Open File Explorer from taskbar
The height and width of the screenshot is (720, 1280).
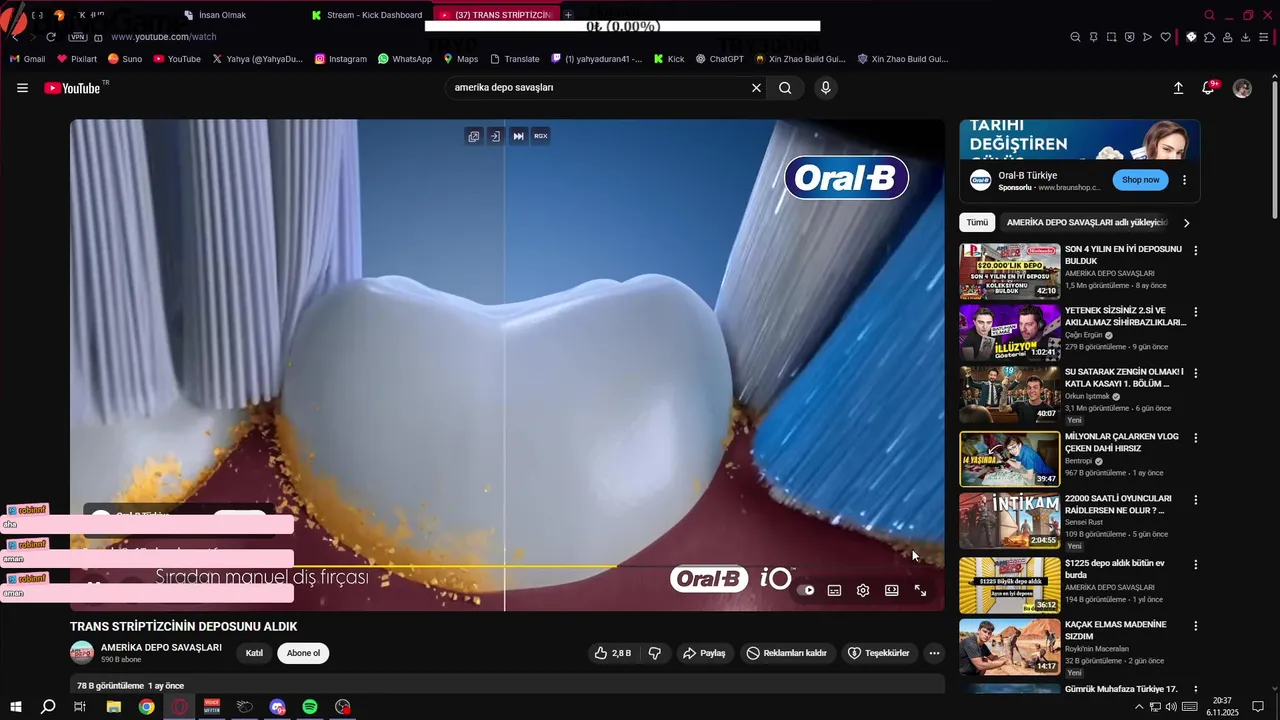(114, 707)
